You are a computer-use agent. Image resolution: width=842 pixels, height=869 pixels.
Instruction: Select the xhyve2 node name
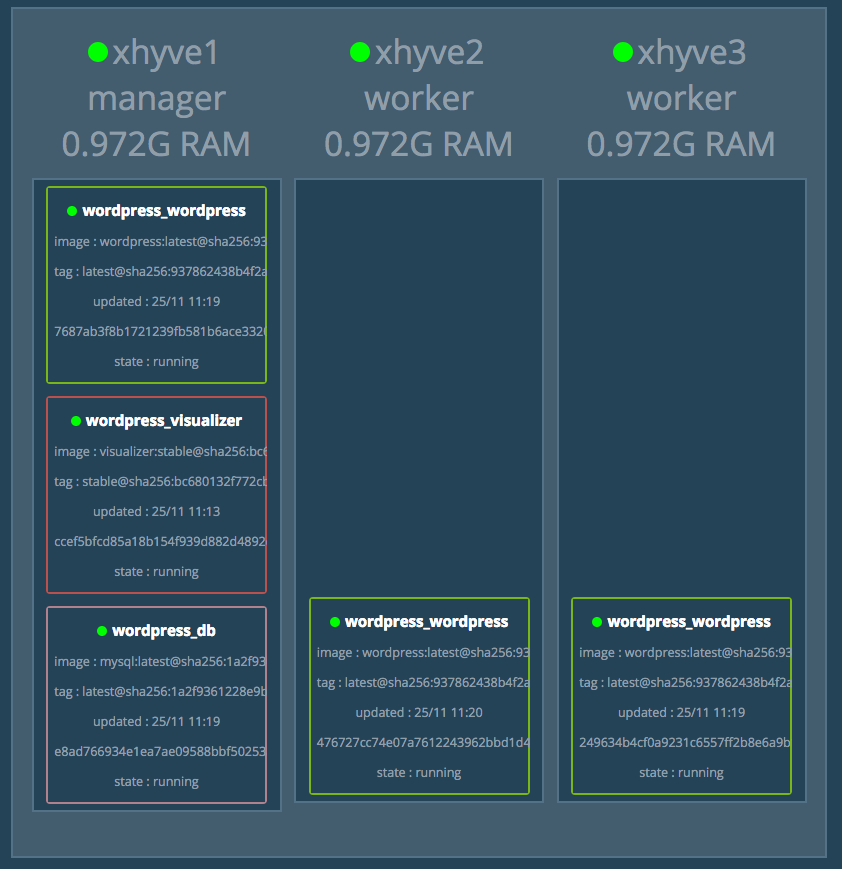429,53
